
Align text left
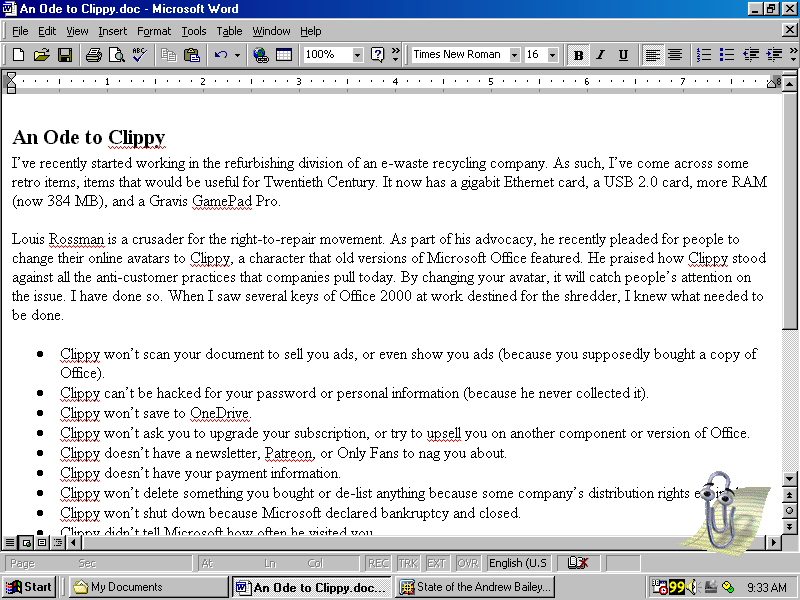(653, 55)
